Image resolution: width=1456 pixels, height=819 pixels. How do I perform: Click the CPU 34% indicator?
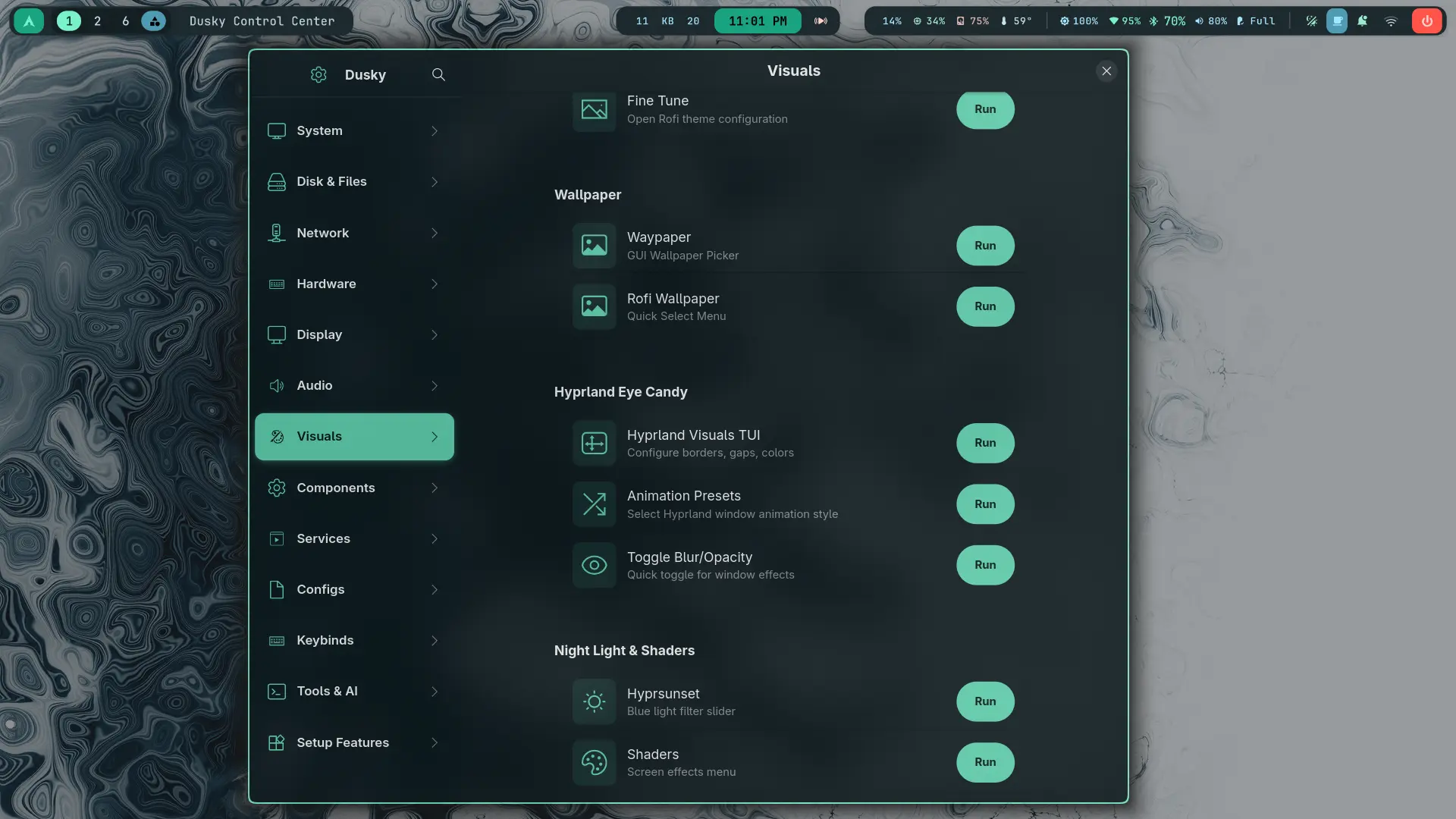(x=929, y=21)
